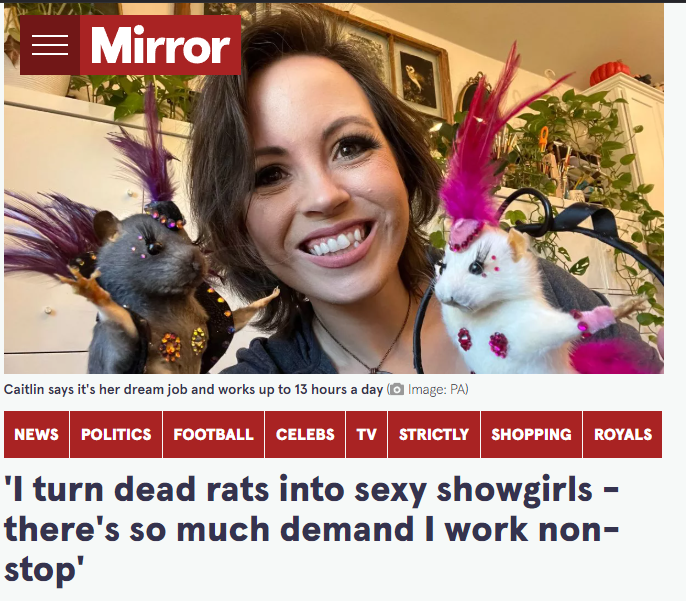Select the Football nav item
Screen dimensions: 686x601
click(214, 434)
